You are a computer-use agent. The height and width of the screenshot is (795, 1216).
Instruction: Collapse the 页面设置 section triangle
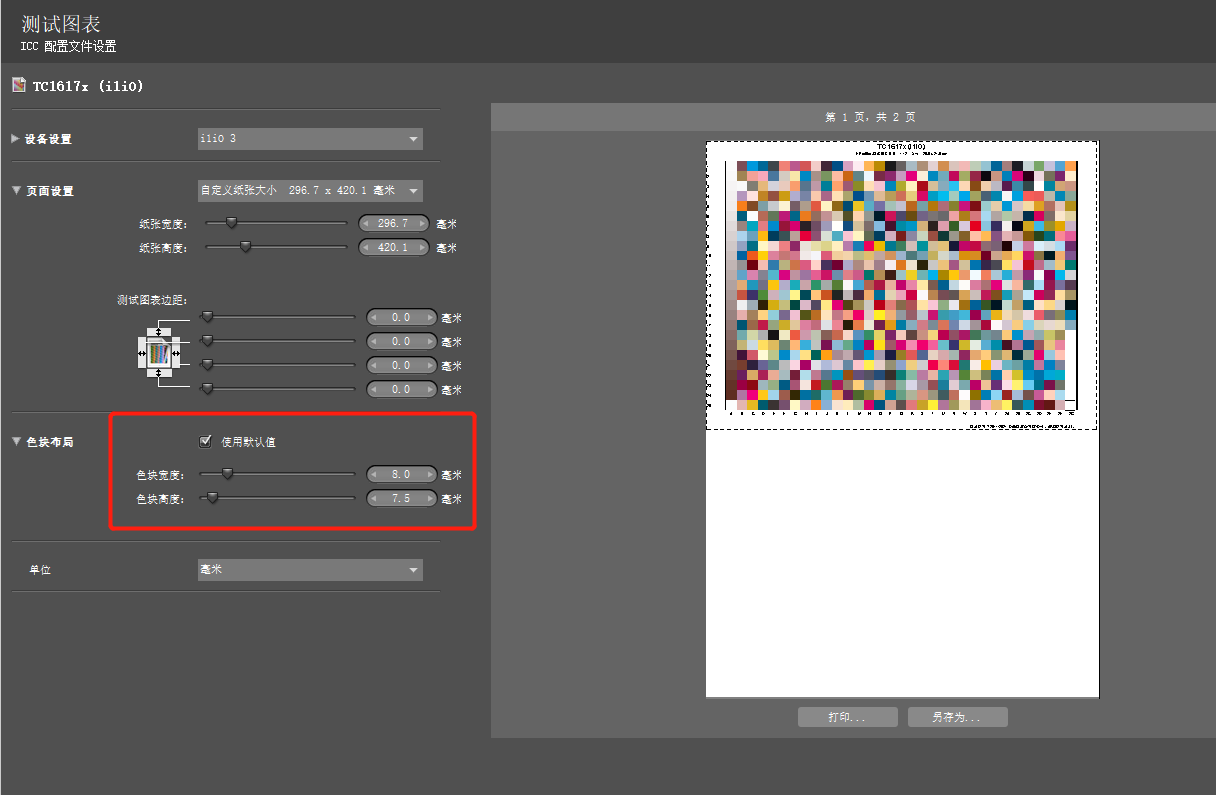pyautogui.click(x=15, y=190)
